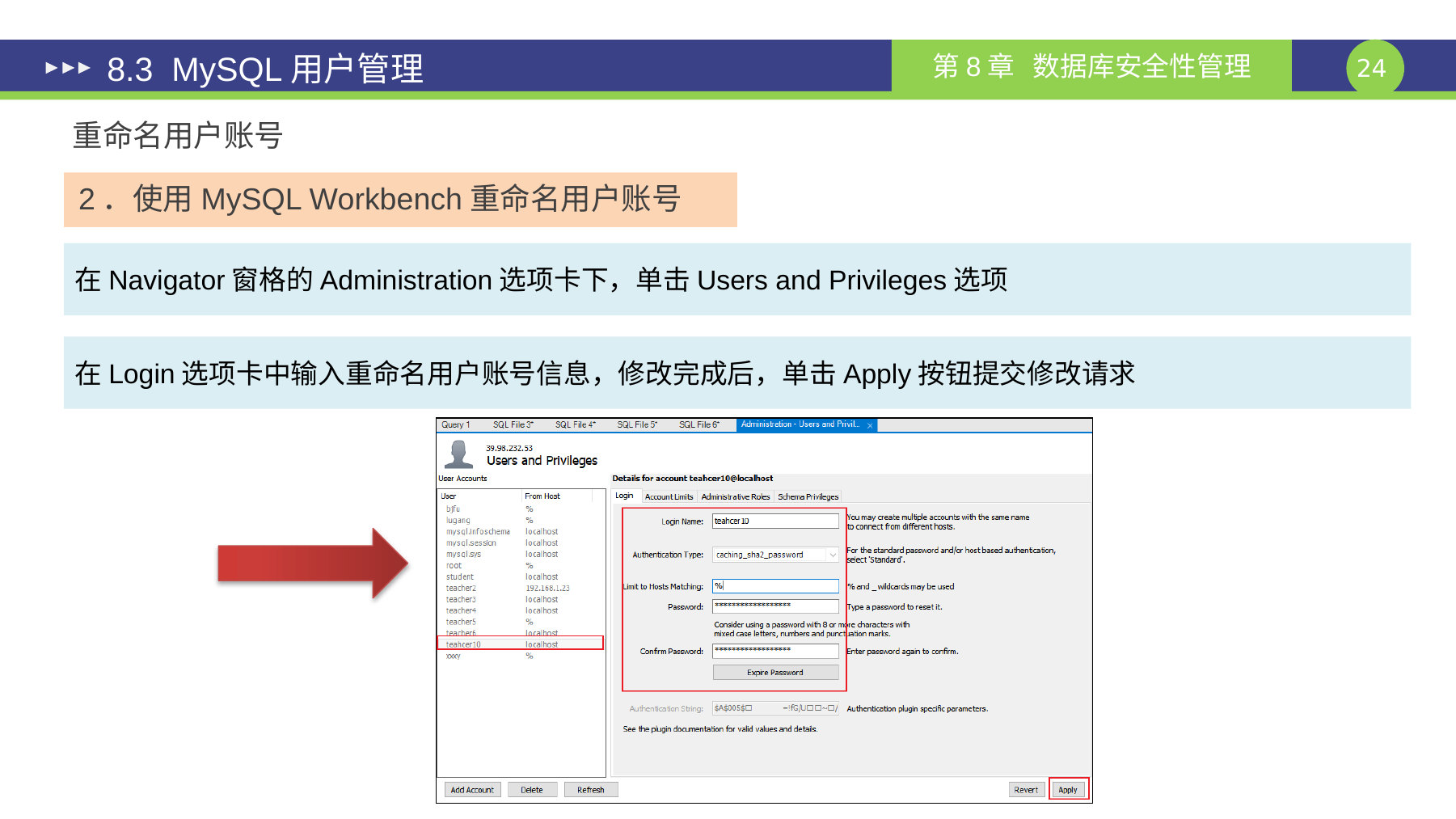Click into the Password field

tap(775, 606)
